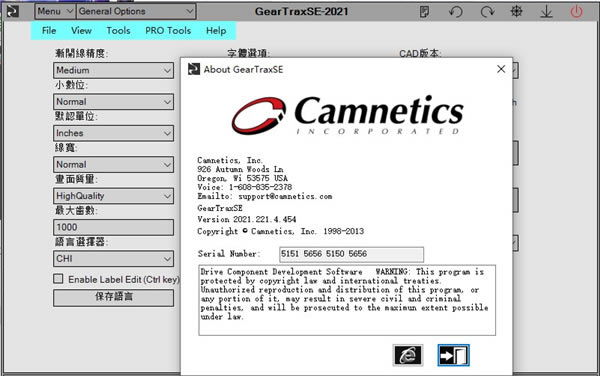Click the Version 2021.221.4.454 text

pos(247,220)
